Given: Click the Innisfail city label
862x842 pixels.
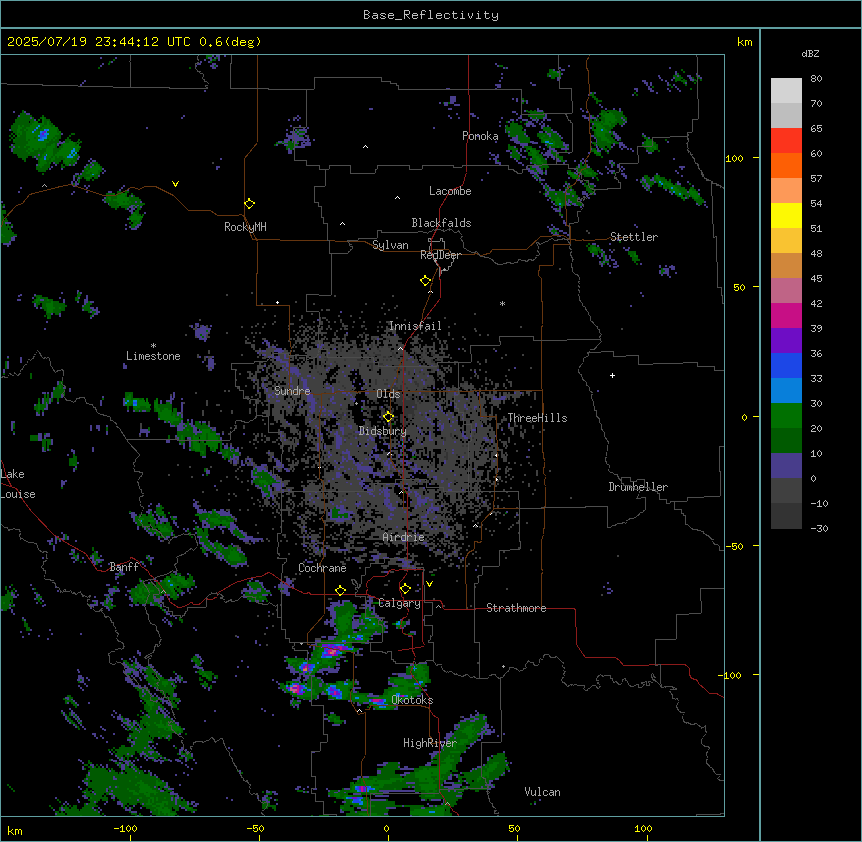Looking at the screenshot, I should click(x=415, y=326).
